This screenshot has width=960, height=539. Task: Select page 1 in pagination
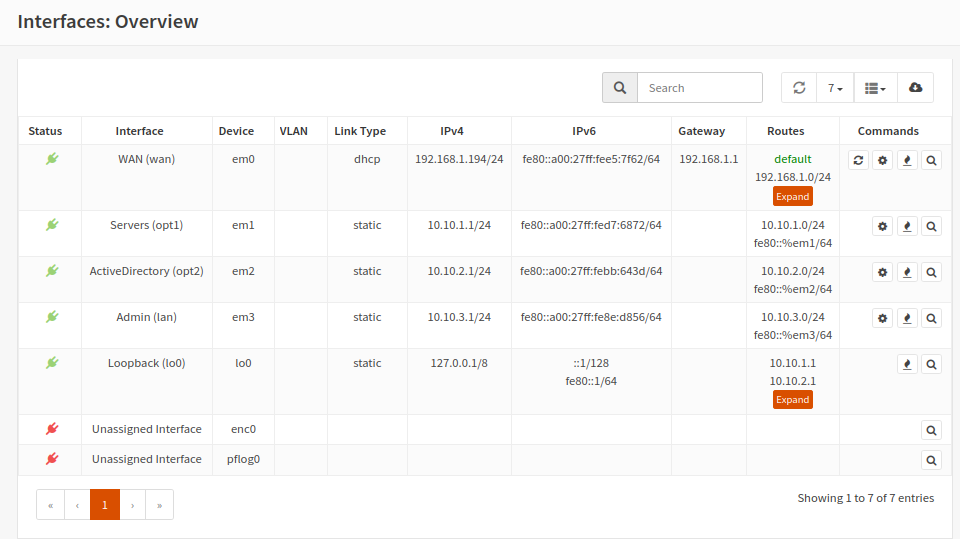(105, 505)
